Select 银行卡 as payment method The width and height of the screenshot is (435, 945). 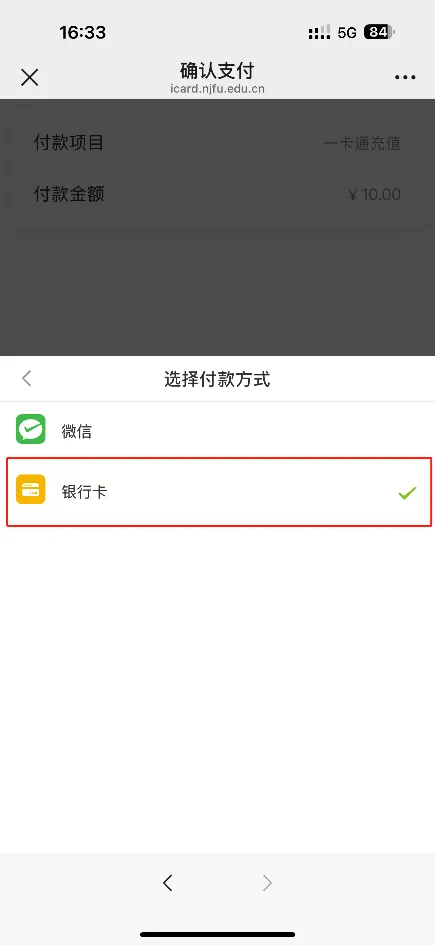point(218,492)
